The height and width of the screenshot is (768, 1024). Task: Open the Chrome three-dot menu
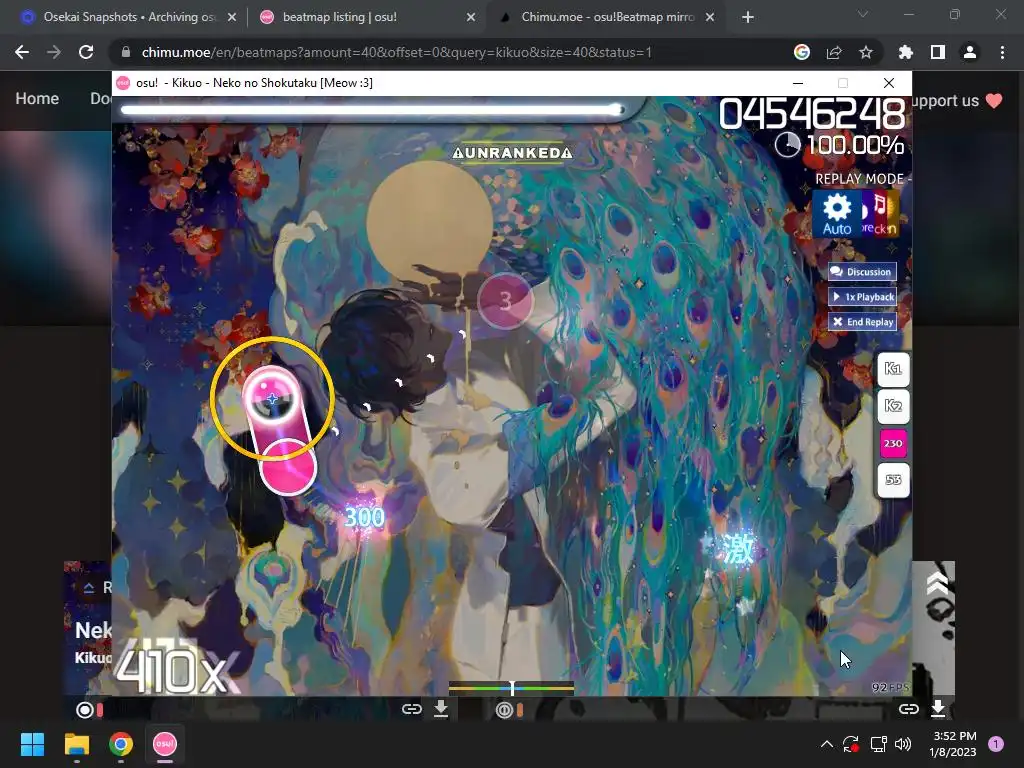[1002, 52]
